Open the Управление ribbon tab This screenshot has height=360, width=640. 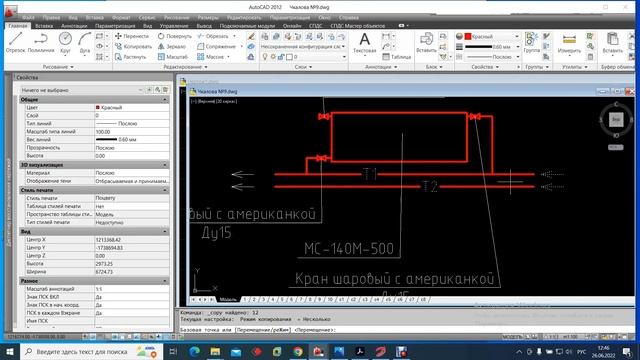coord(174,26)
